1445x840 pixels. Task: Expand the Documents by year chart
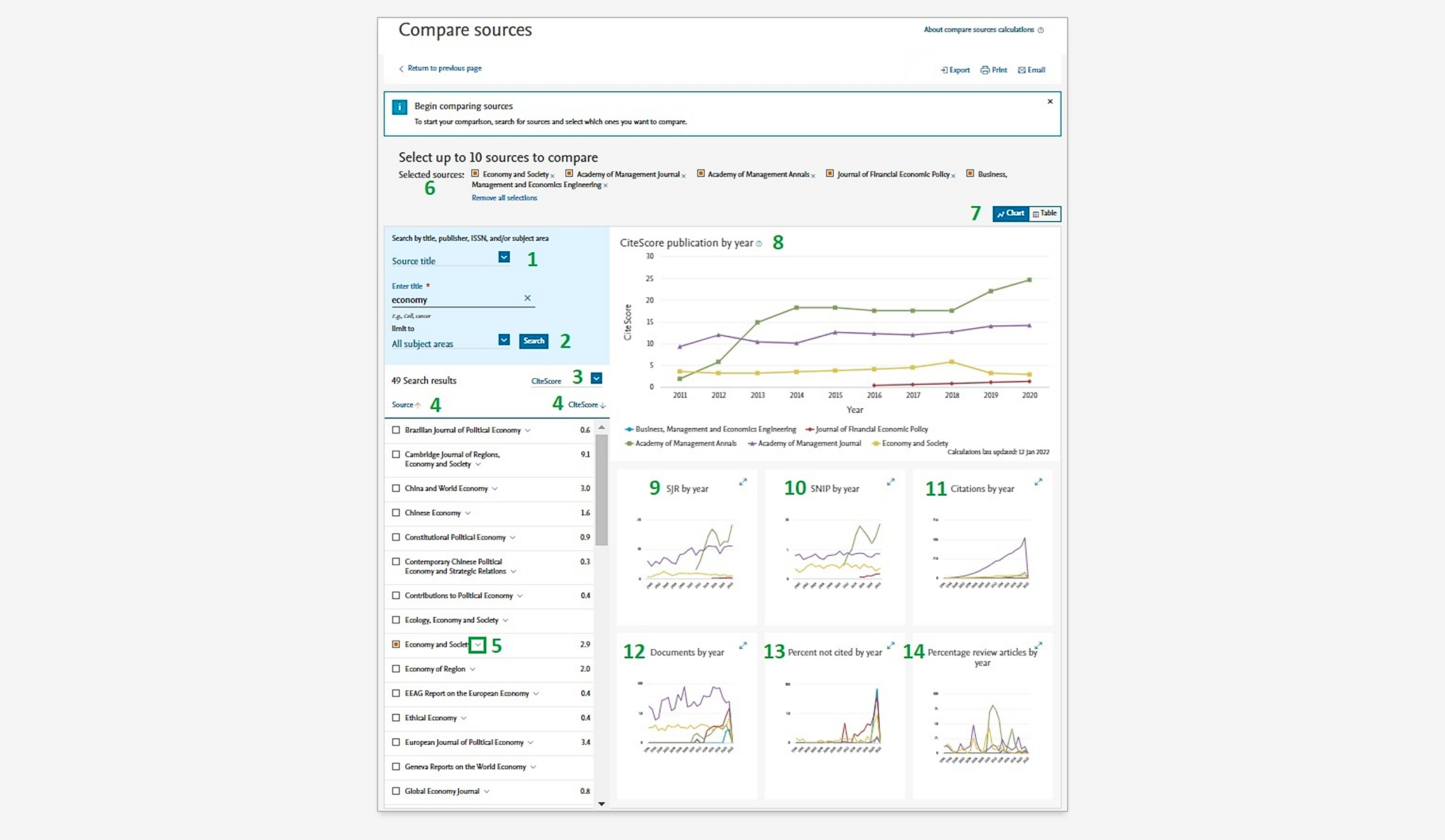[743, 645]
